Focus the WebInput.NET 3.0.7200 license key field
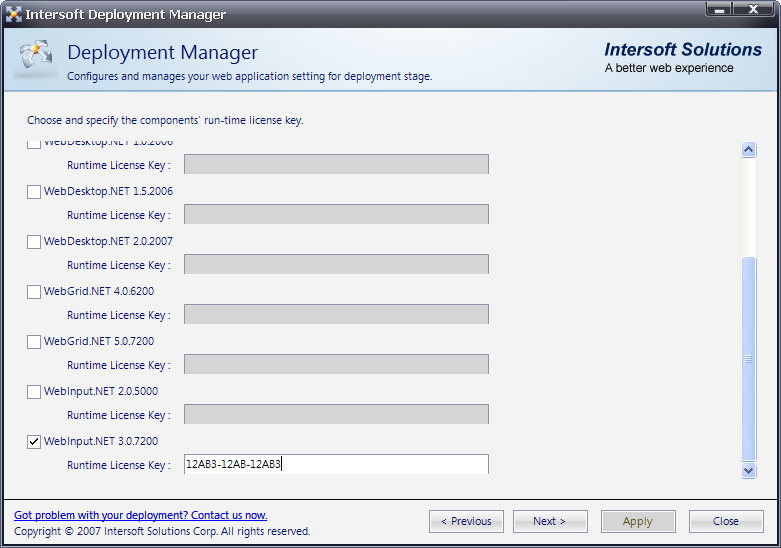The height and width of the screenshot is (548, 781). tap(336, 464)
